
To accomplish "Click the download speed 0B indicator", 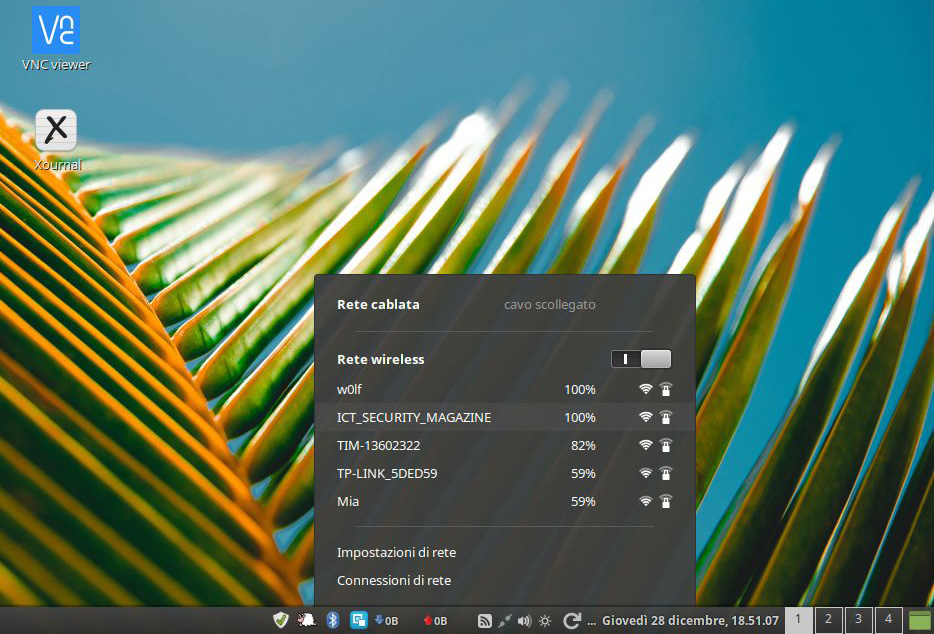I will (386, 621).
